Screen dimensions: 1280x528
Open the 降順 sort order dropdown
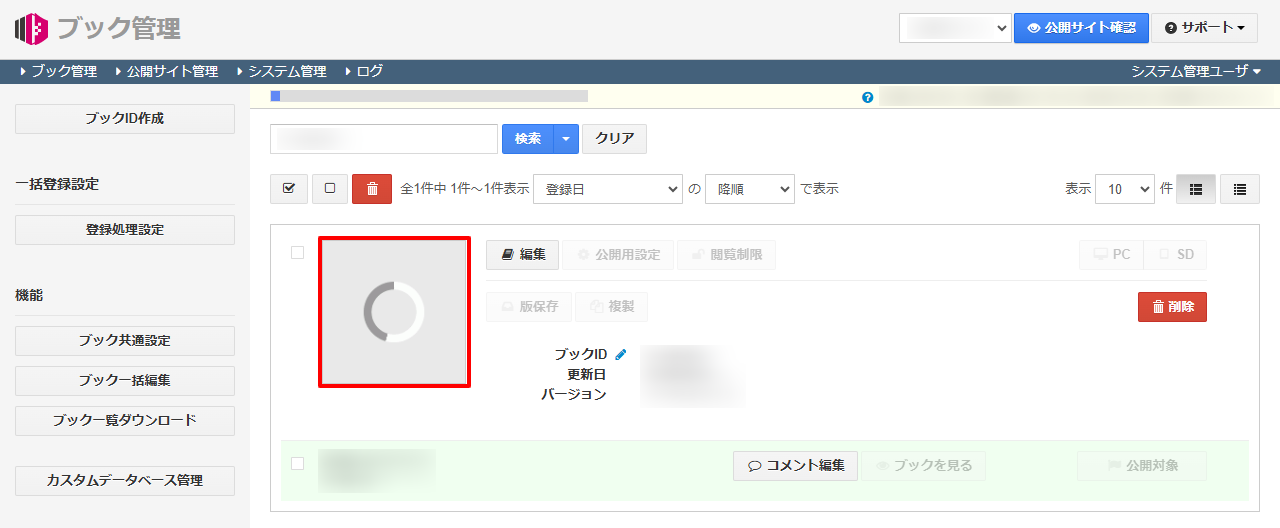click(x=749, y=188)
